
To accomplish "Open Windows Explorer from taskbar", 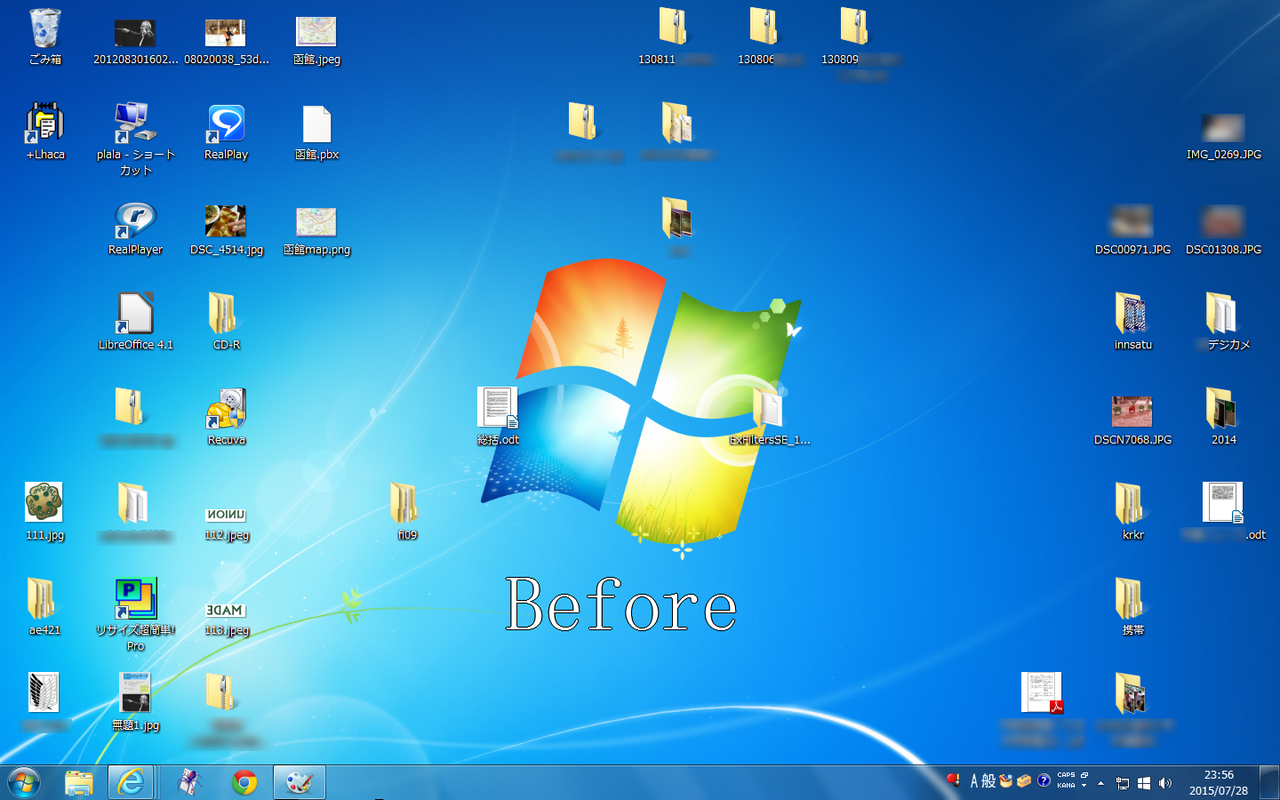I will coord(79,783).
